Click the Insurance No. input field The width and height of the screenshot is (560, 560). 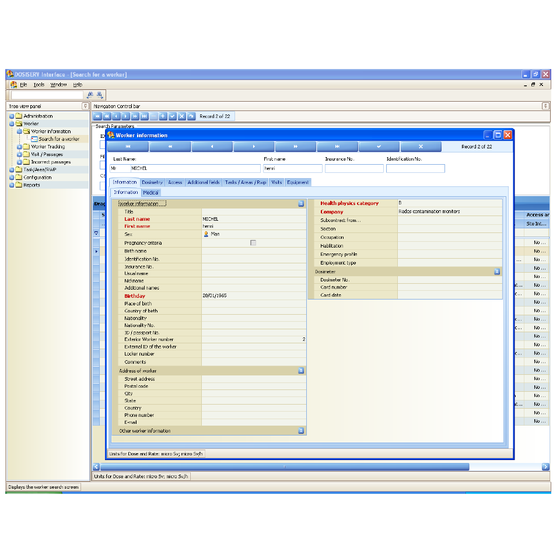(354, 169)
